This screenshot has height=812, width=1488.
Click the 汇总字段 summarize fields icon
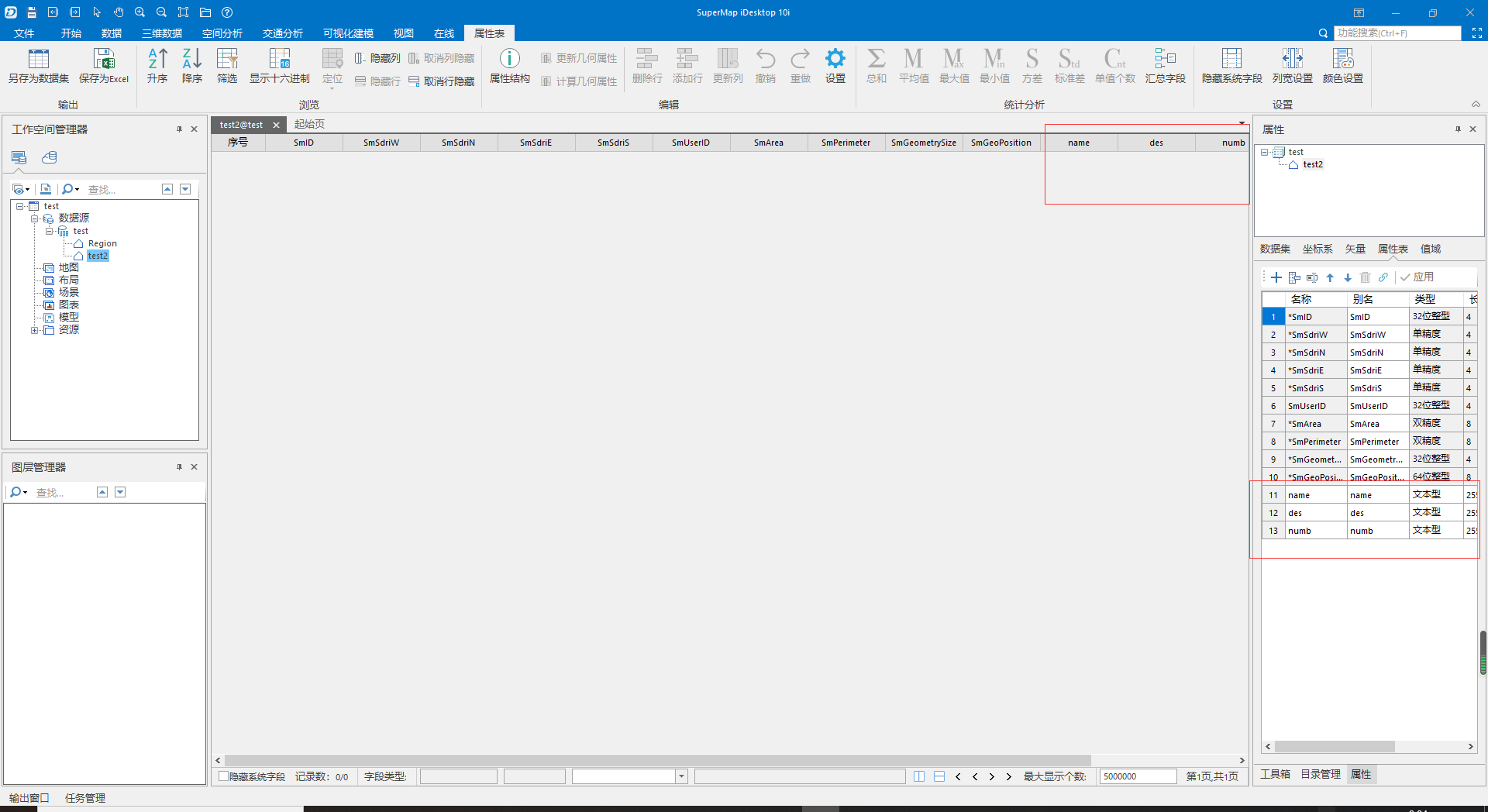(1165, 59)
